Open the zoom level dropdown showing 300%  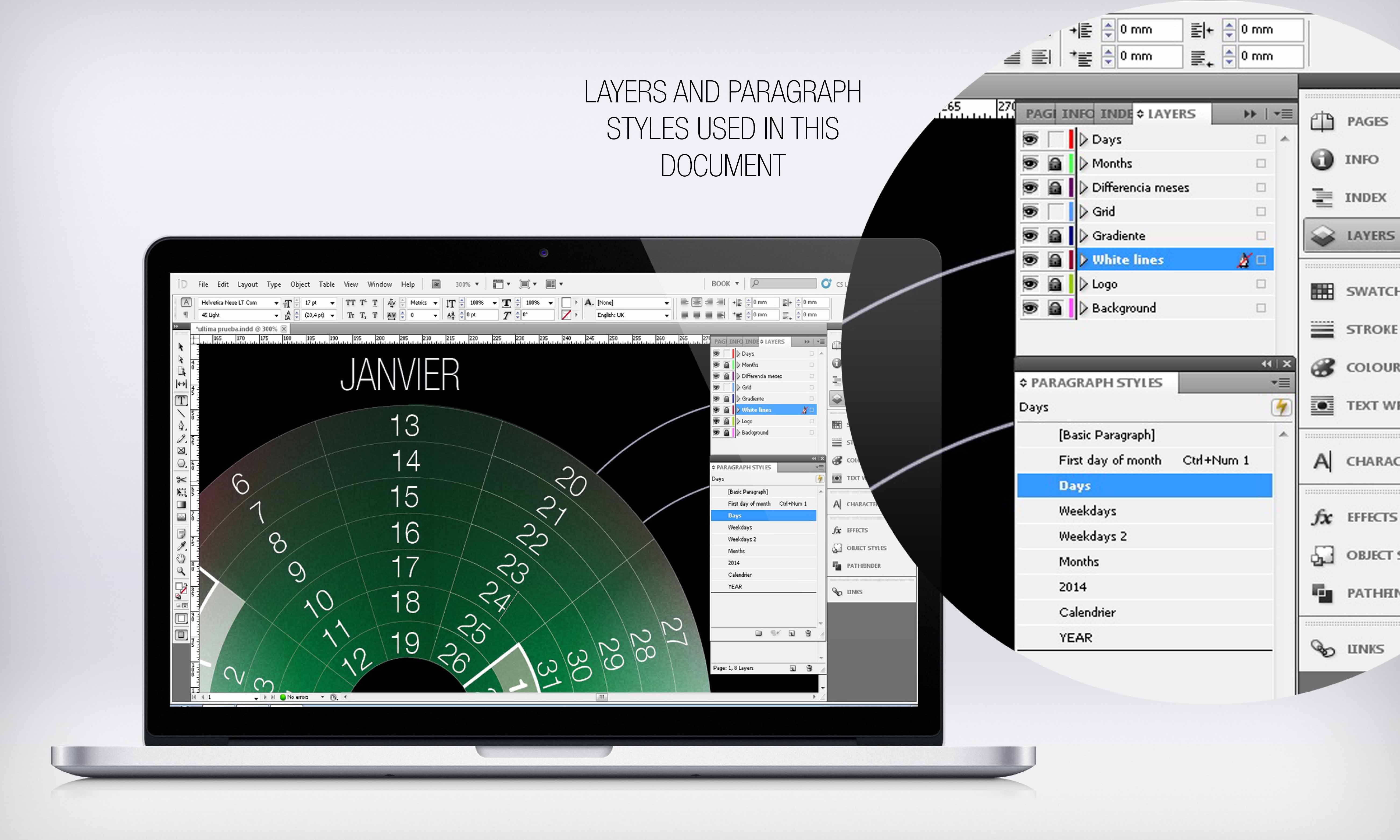(477, 284)
